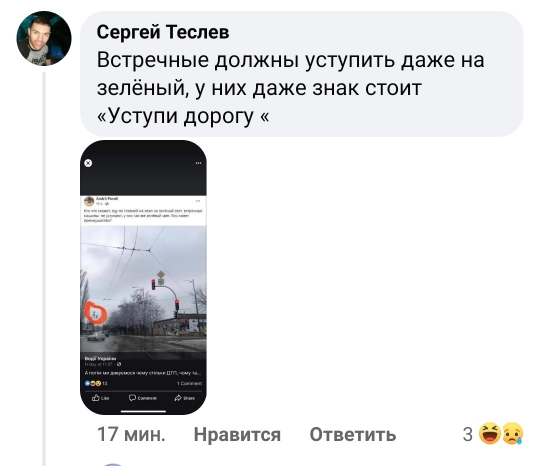Reply to comment using Ответить
The width and height of the screenshot is (540, 466).
[x=353, y=434]
